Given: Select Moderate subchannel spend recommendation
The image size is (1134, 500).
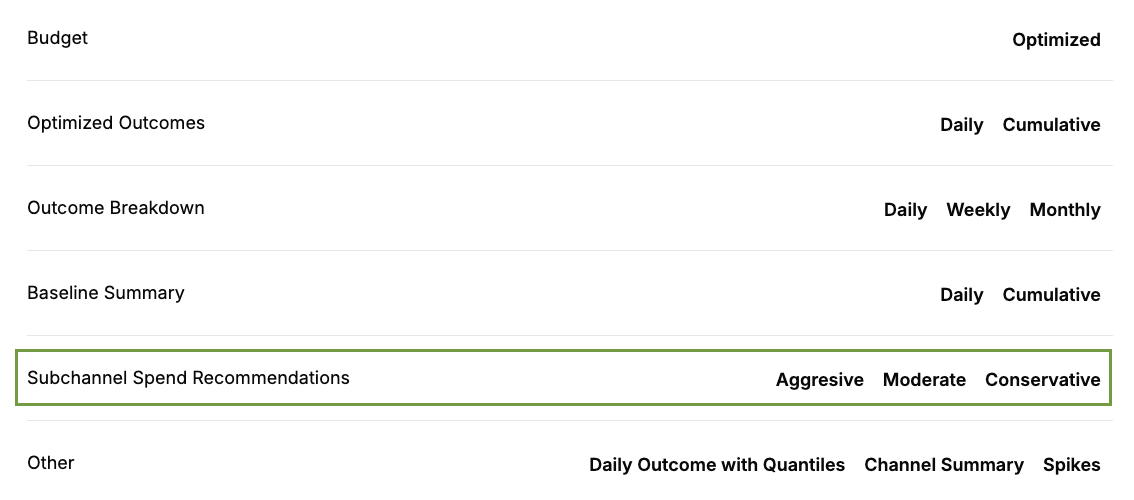Looking at the screenshot, I should click(924, 380).
